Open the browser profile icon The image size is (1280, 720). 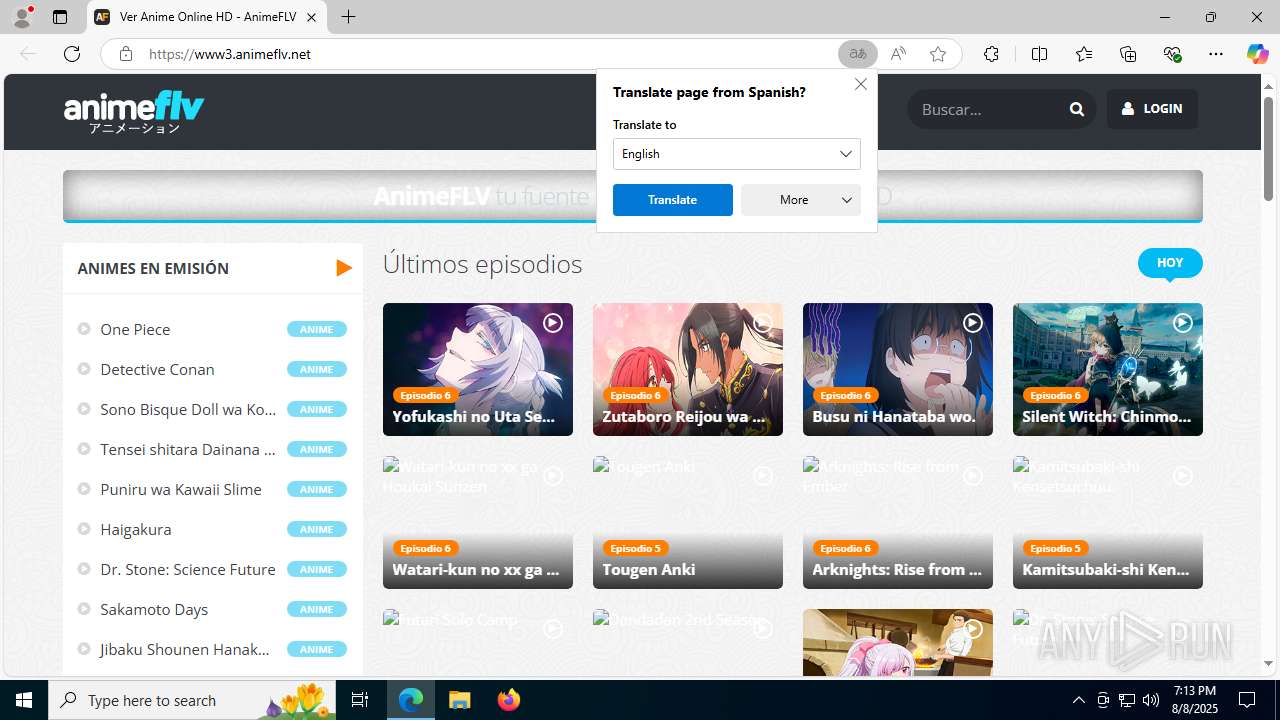[x=22, y=17]
